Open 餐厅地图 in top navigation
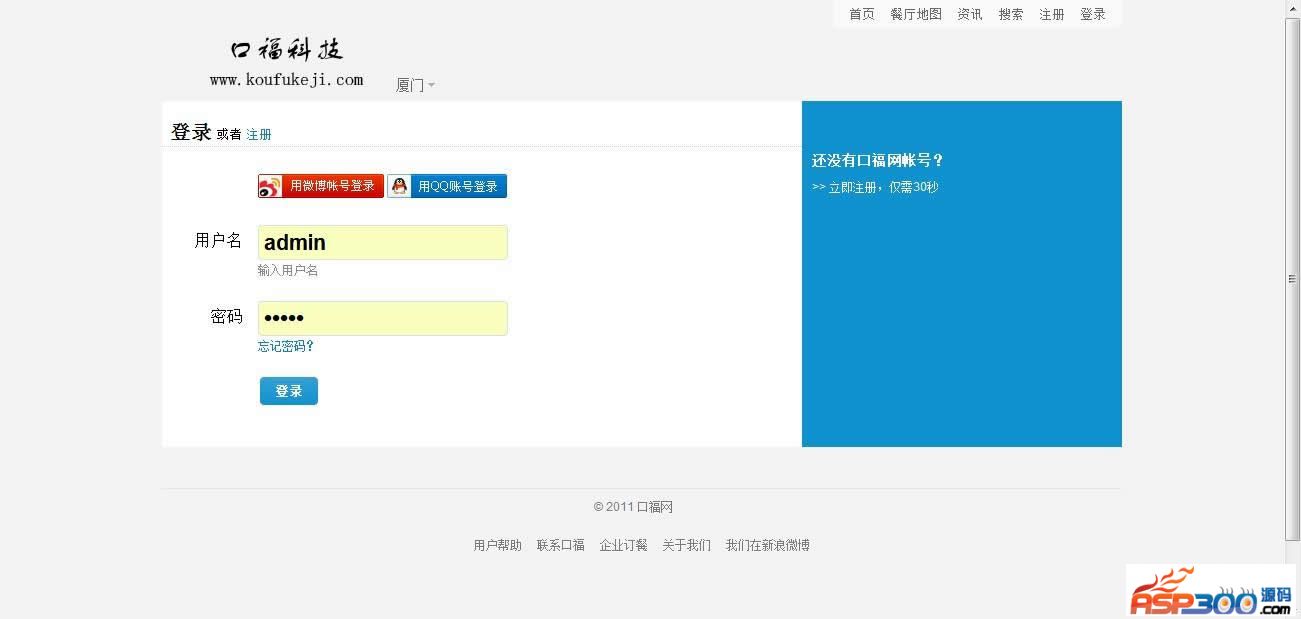 pyautogui.click(x=916, y=14)
